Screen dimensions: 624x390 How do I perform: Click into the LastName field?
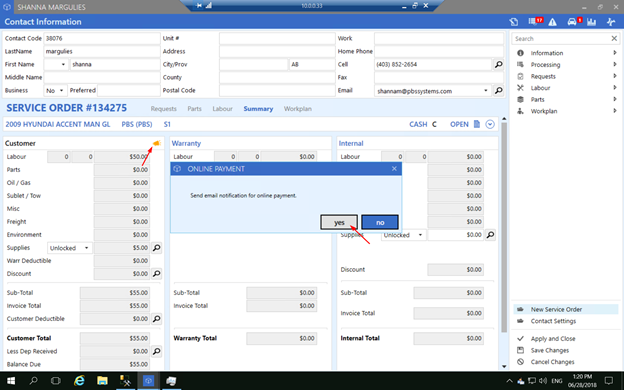[x=102, y=51]
